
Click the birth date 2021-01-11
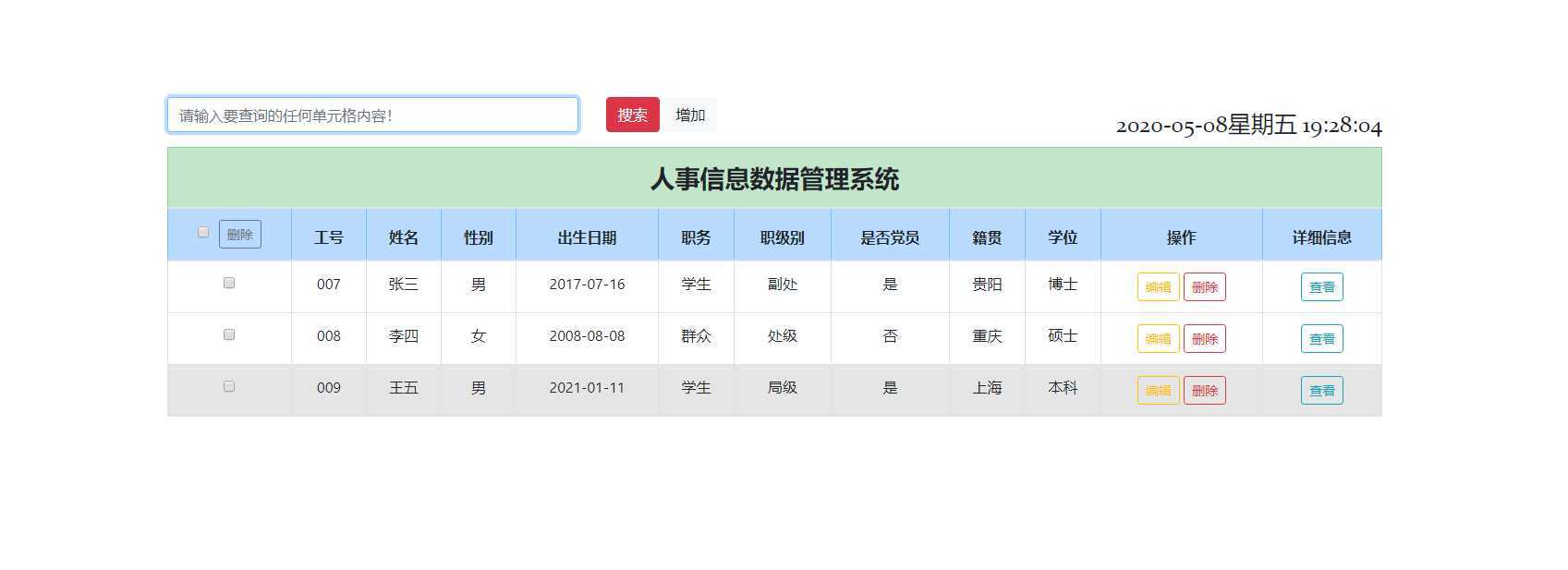click(x=587, y=388)
